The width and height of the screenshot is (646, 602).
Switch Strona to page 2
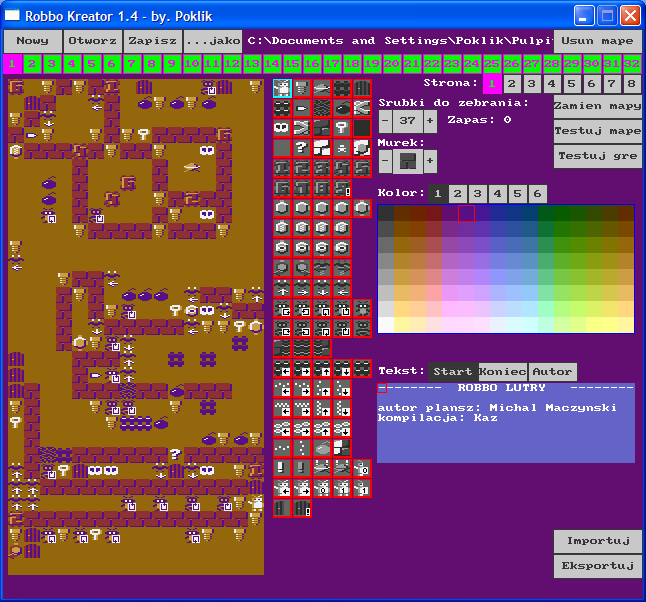tap(512, 84)
